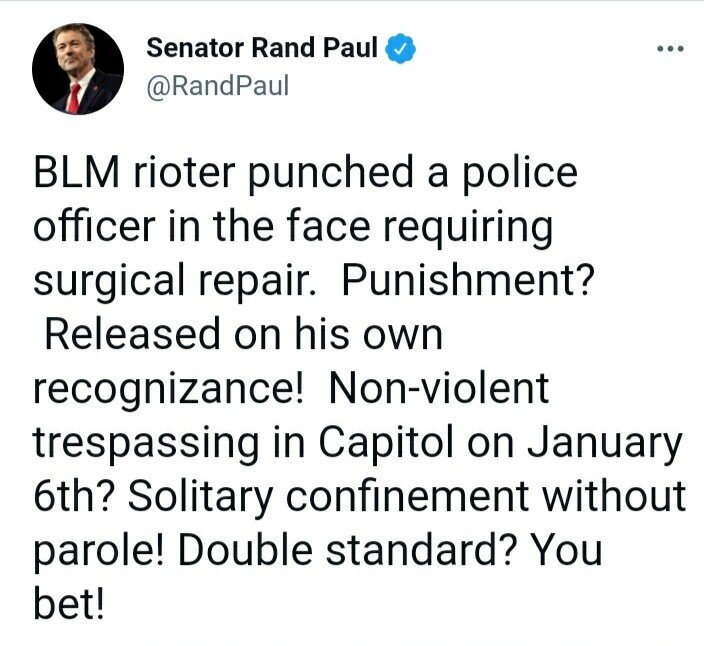Open Rand Paul's profile picture

pos(77,69)
